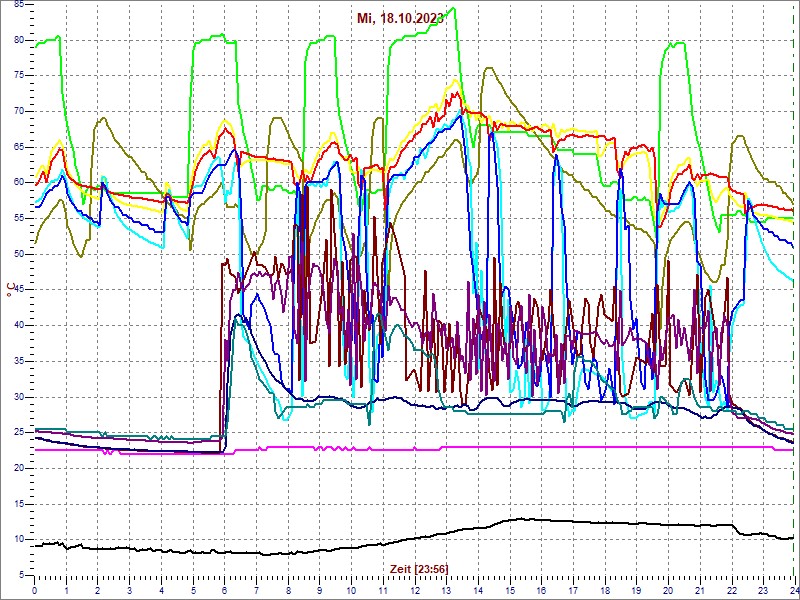The height and width of the screenshot is (600, 800).
Task: Click hour 19 on the time axis
Action: [636, 590]
